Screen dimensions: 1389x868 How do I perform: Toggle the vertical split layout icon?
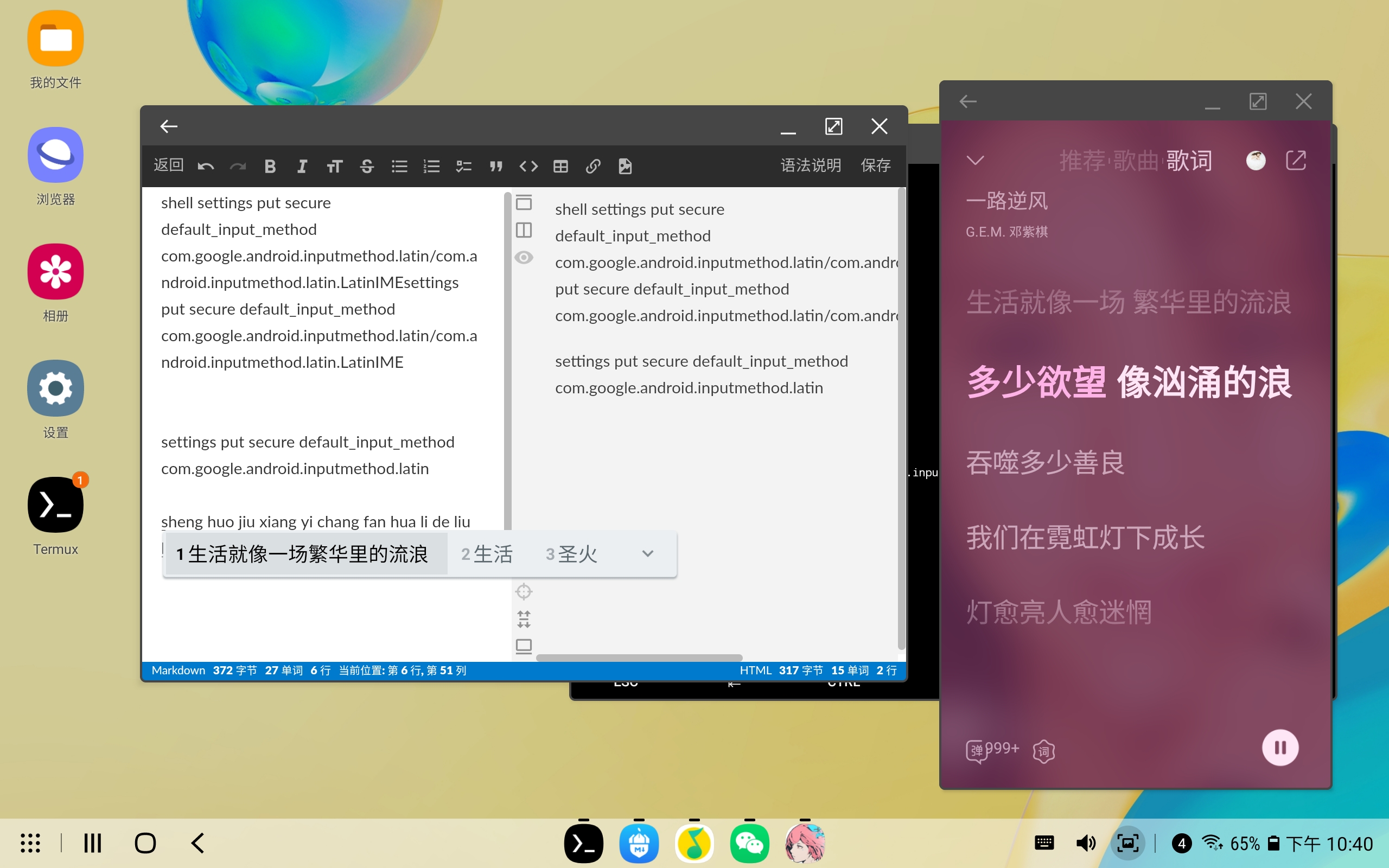(524, 230)
